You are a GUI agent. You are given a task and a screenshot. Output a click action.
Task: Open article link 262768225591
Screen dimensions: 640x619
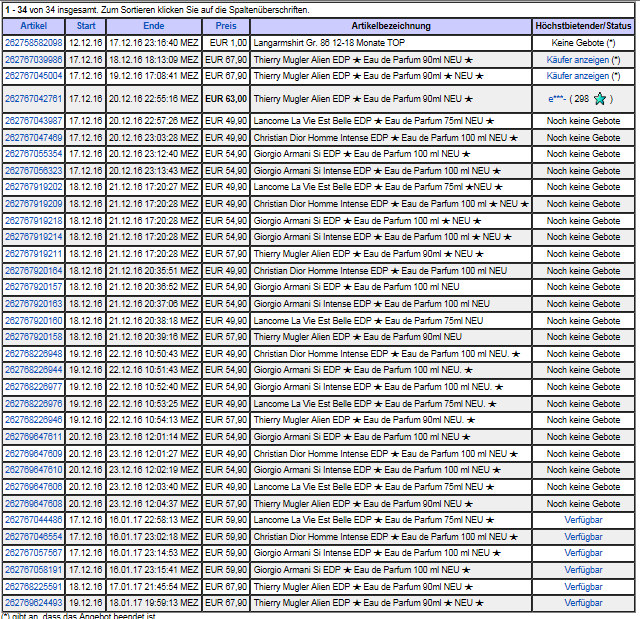[x=33, y=587]
